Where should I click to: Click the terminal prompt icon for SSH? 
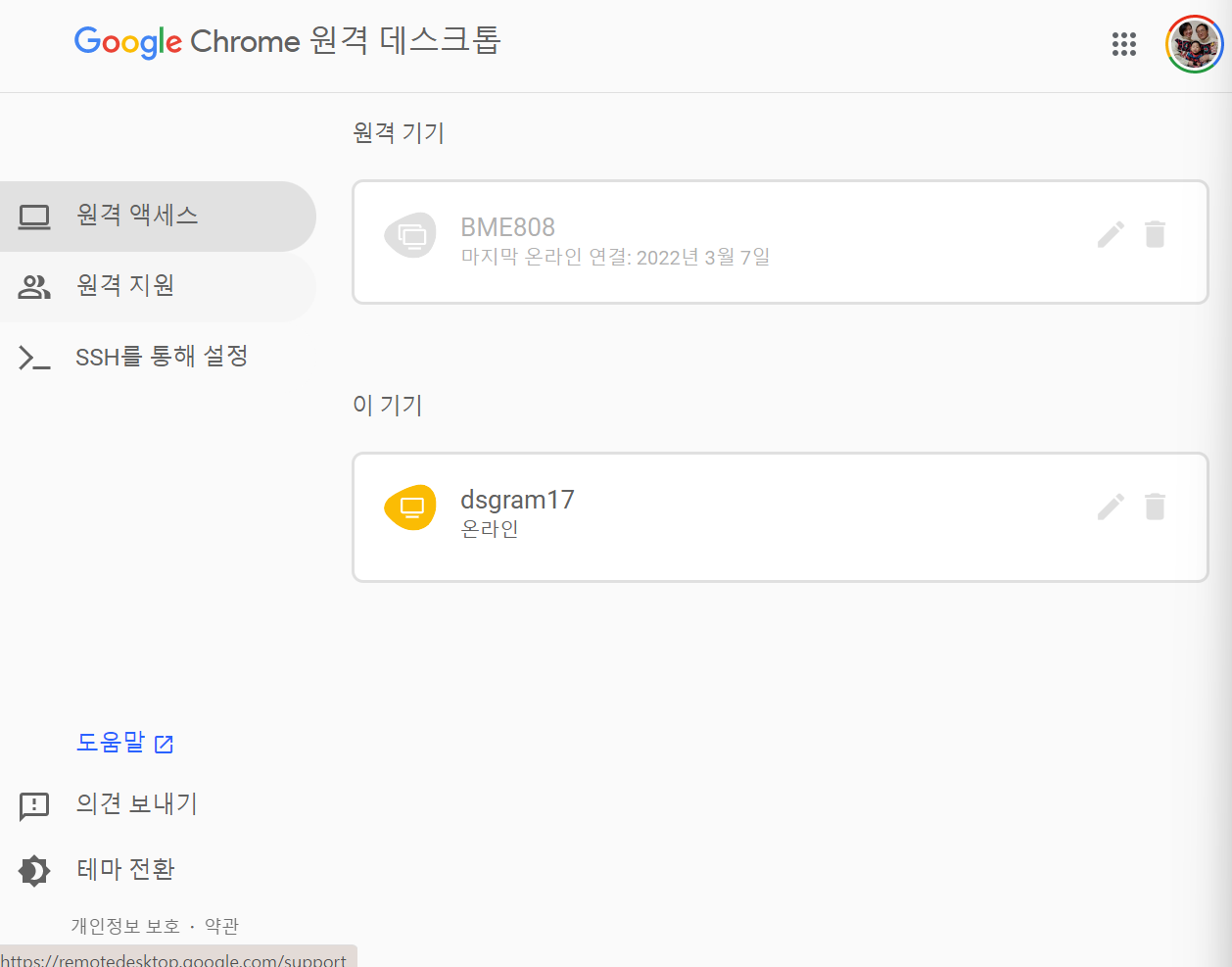(x=34, y=358)
